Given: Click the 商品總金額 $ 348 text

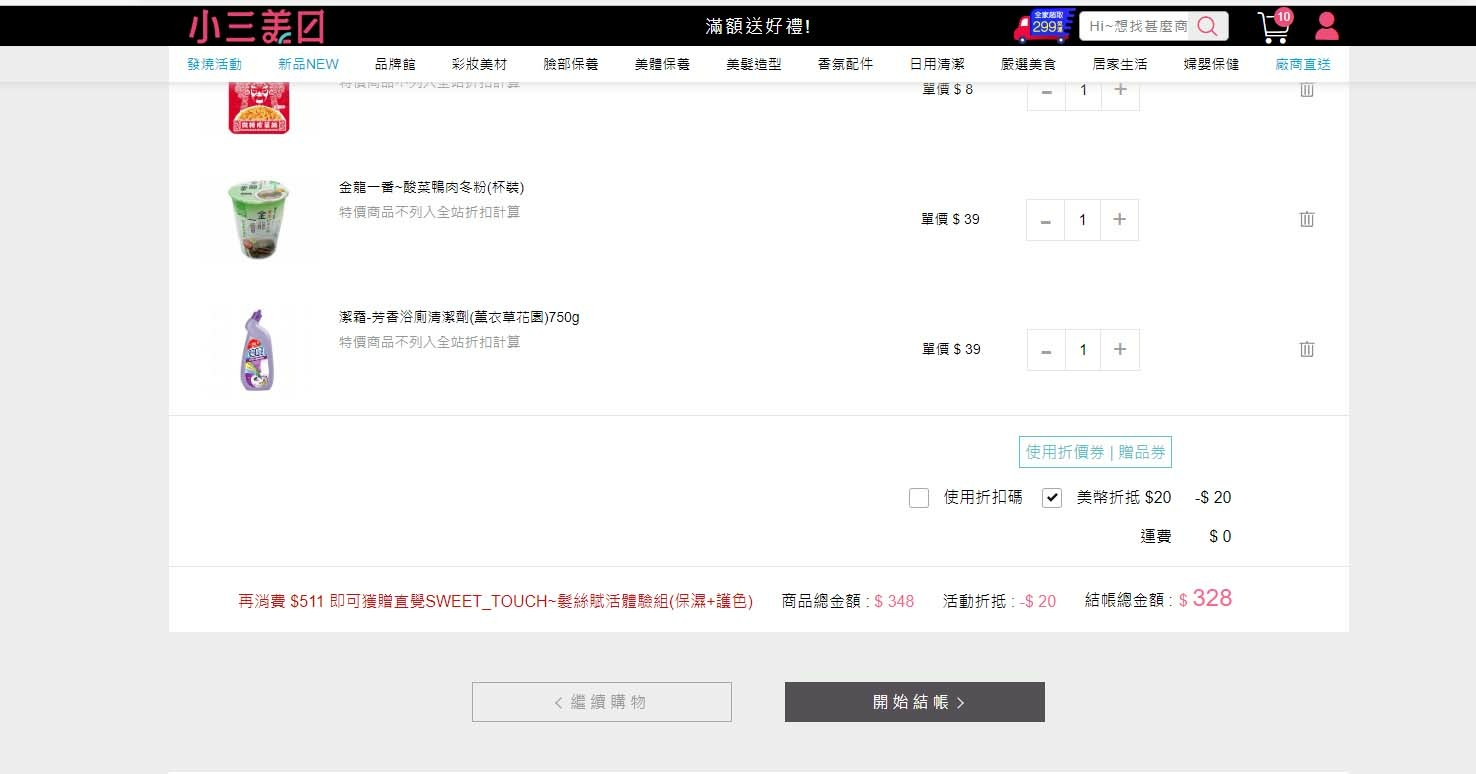Looking at the screenshot, I should point(848,601).
